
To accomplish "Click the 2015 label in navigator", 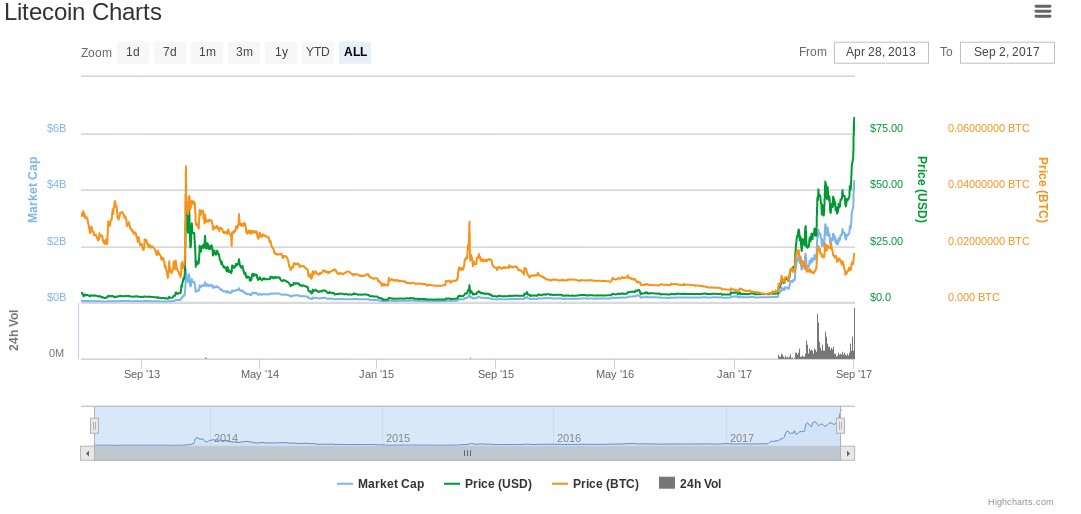I will [398, 438].
